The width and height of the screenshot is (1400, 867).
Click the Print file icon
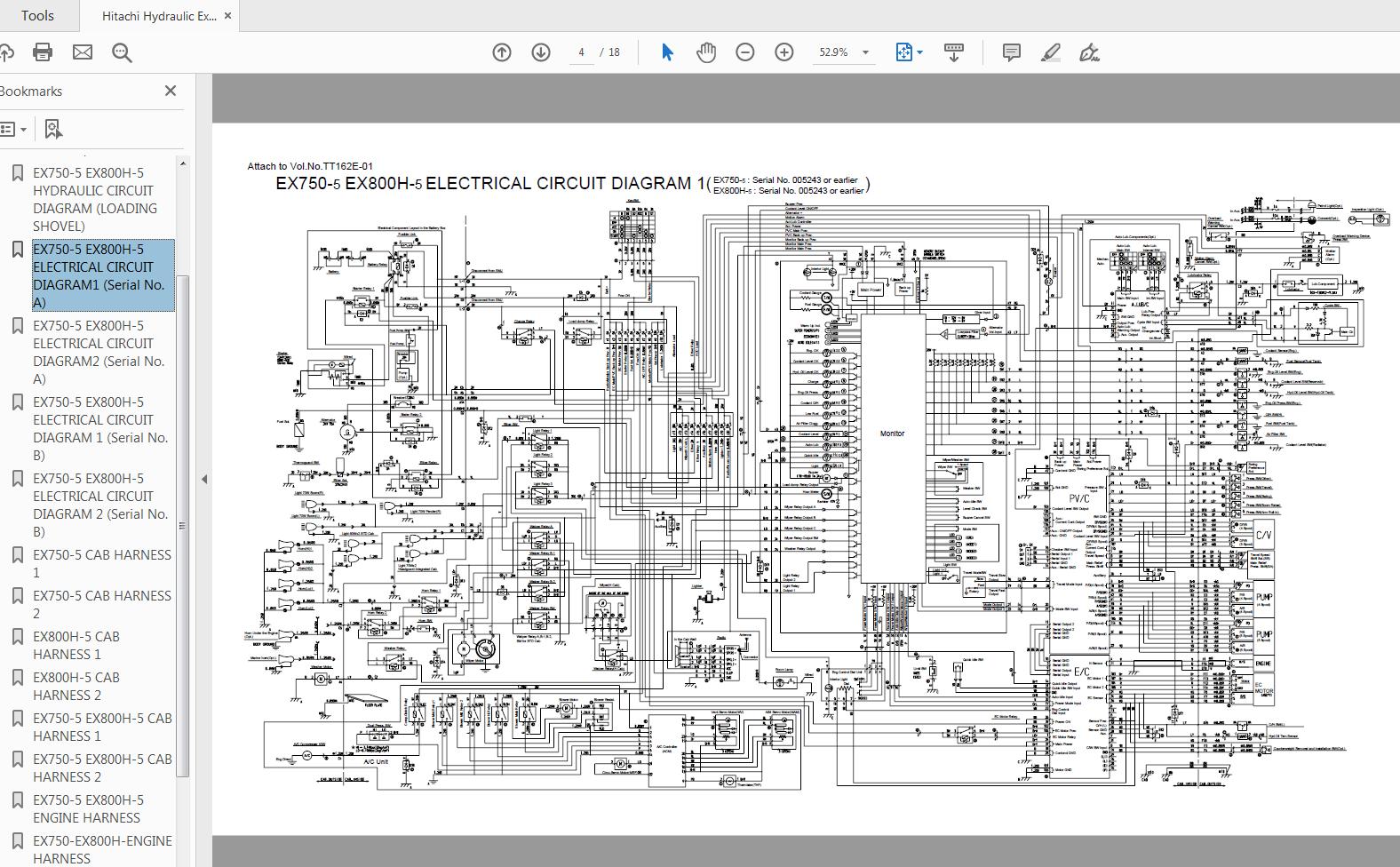tap(42, 52)
